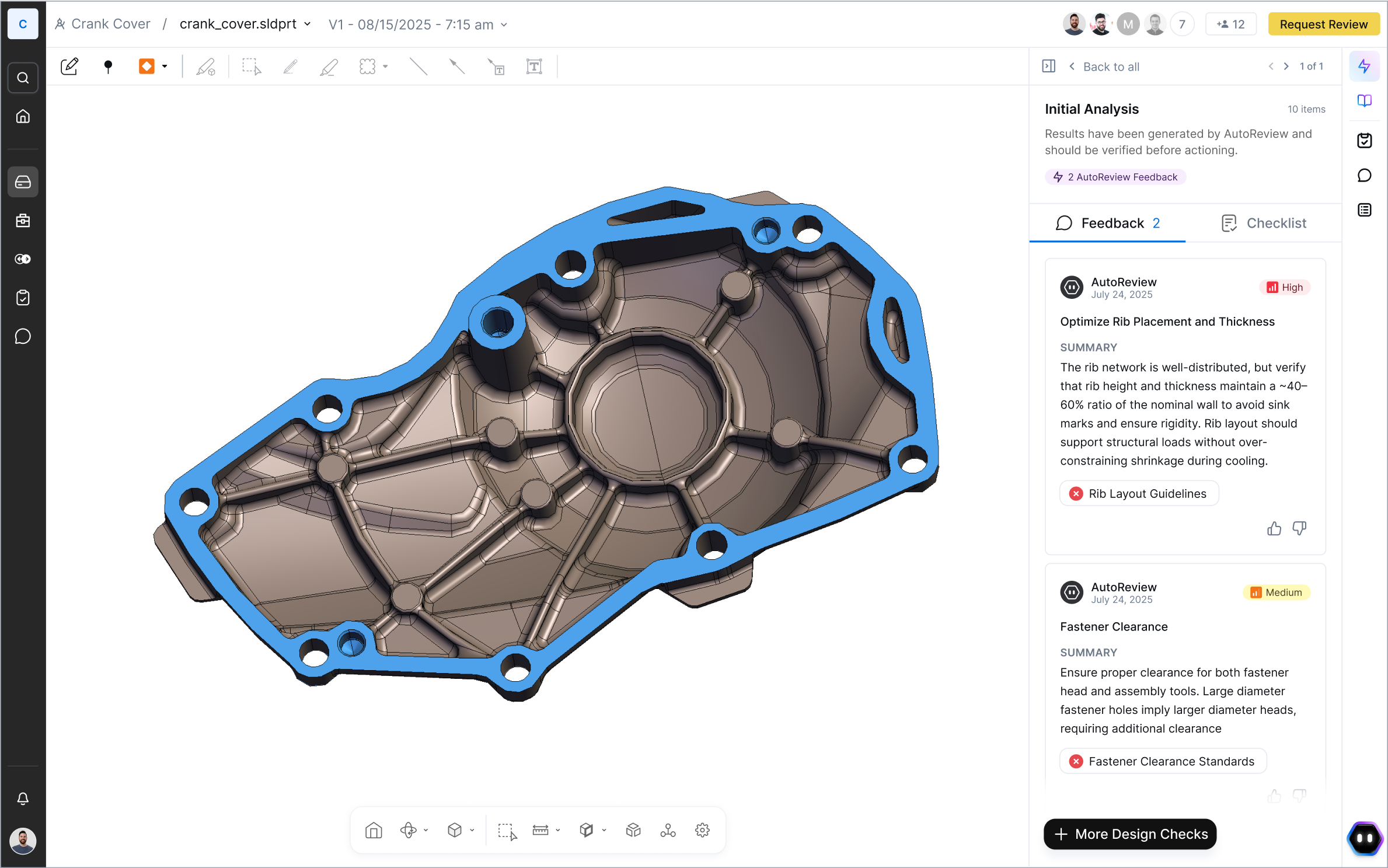The height and width of the screenshot is (868, 1388).
Task: Open notifications bell in sidebar
Action: coord(23,799)
